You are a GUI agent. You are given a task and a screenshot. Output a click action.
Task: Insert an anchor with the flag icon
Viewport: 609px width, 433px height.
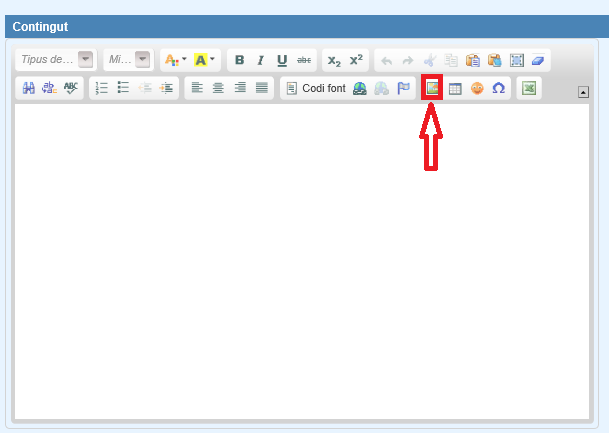point(403,88)
